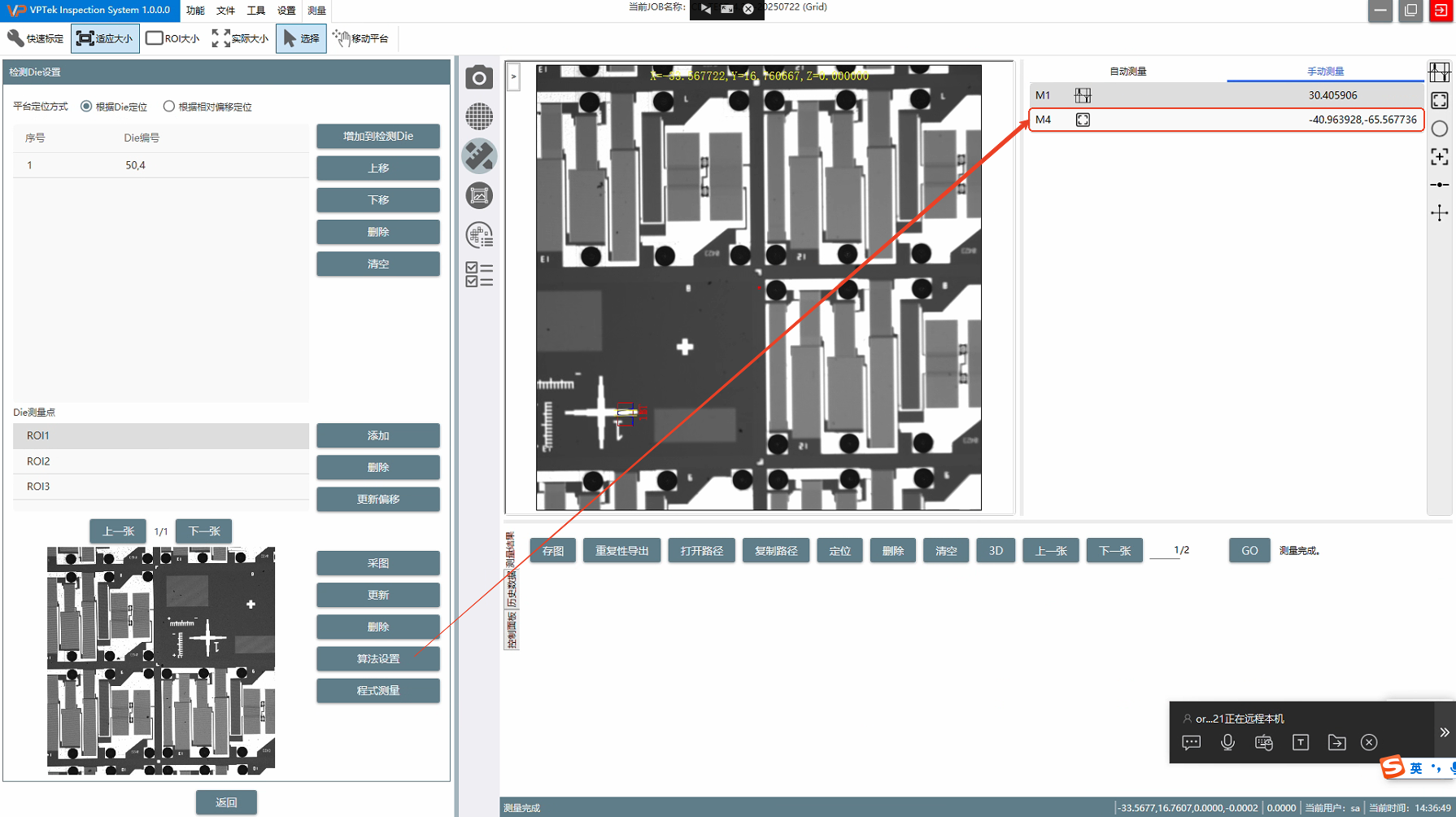Expand the remote session toolbar chevron
Image resolution: width=1456 pixels, height=817 pixels.
pos(1444,732)
